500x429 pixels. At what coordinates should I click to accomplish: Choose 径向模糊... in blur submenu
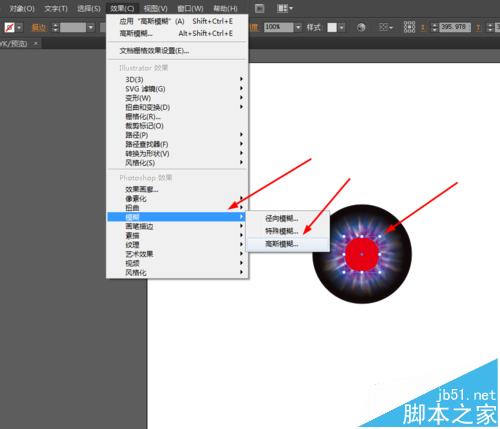[x=288, y=219]
